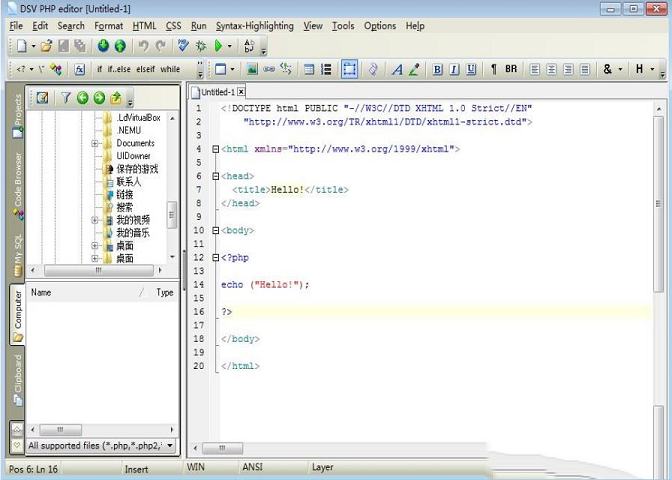Viewport: 672px width, 480px height.
Task: Align text right
Action: pos(568,69)
